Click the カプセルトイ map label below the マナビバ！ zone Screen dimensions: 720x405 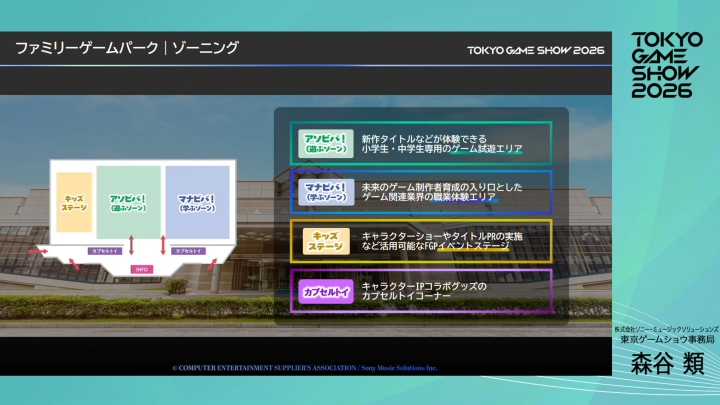[x=188, y=251]
